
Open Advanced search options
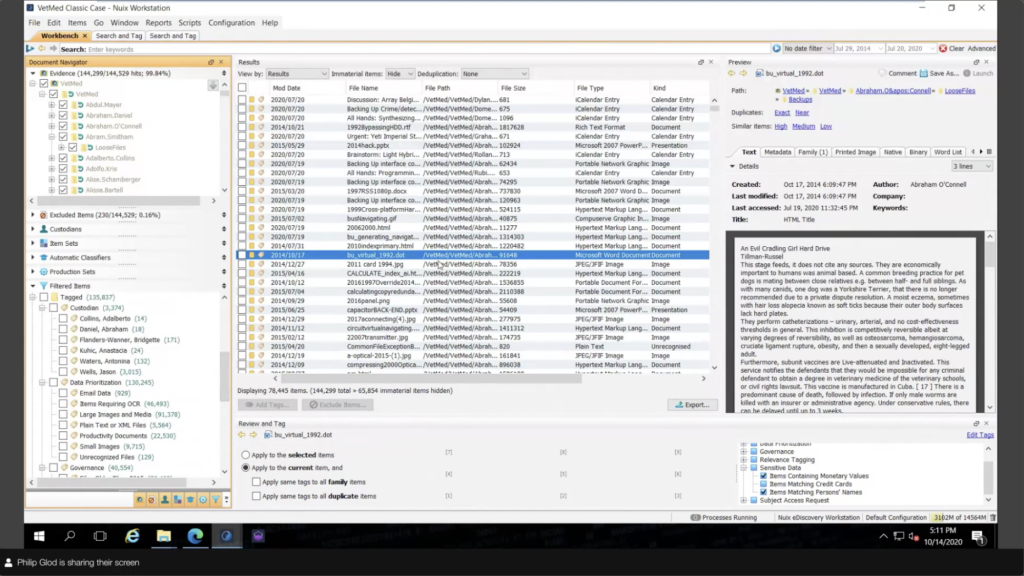point(982,48)
